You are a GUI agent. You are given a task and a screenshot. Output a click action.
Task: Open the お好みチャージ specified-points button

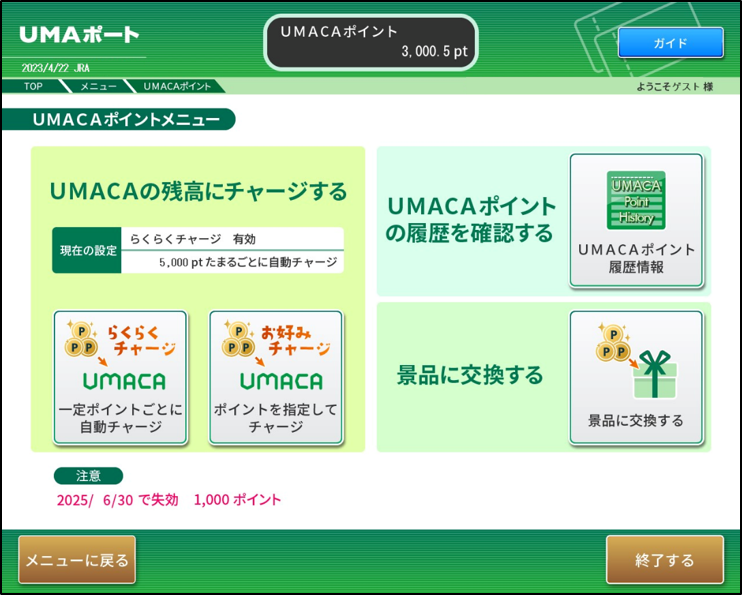coord(276,377)
